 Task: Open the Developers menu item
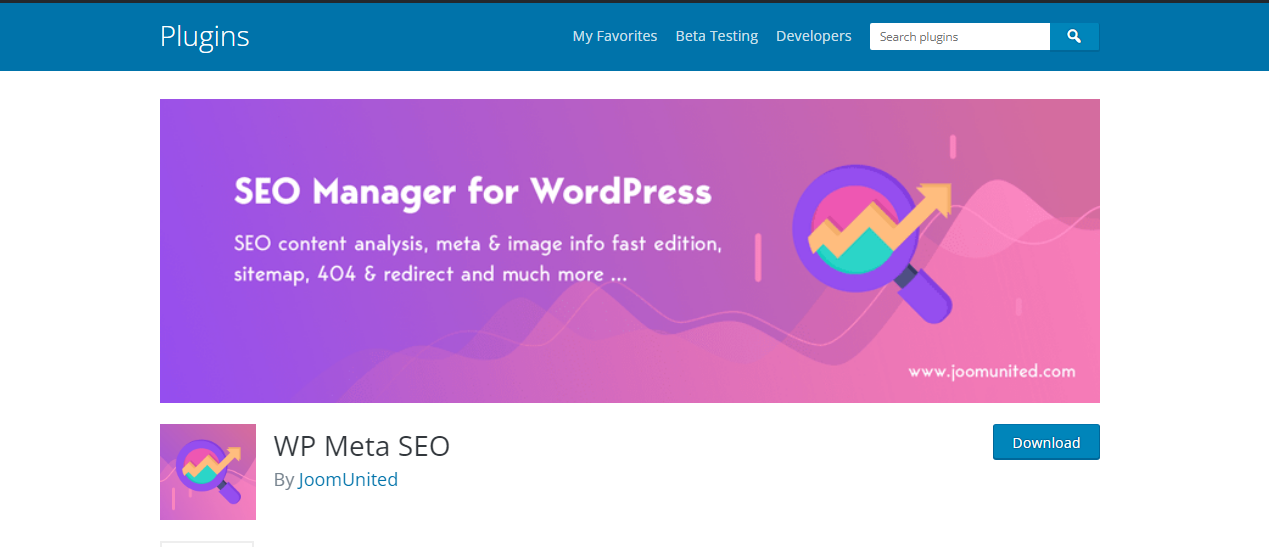pyautogui.click(x=814, y=36)
